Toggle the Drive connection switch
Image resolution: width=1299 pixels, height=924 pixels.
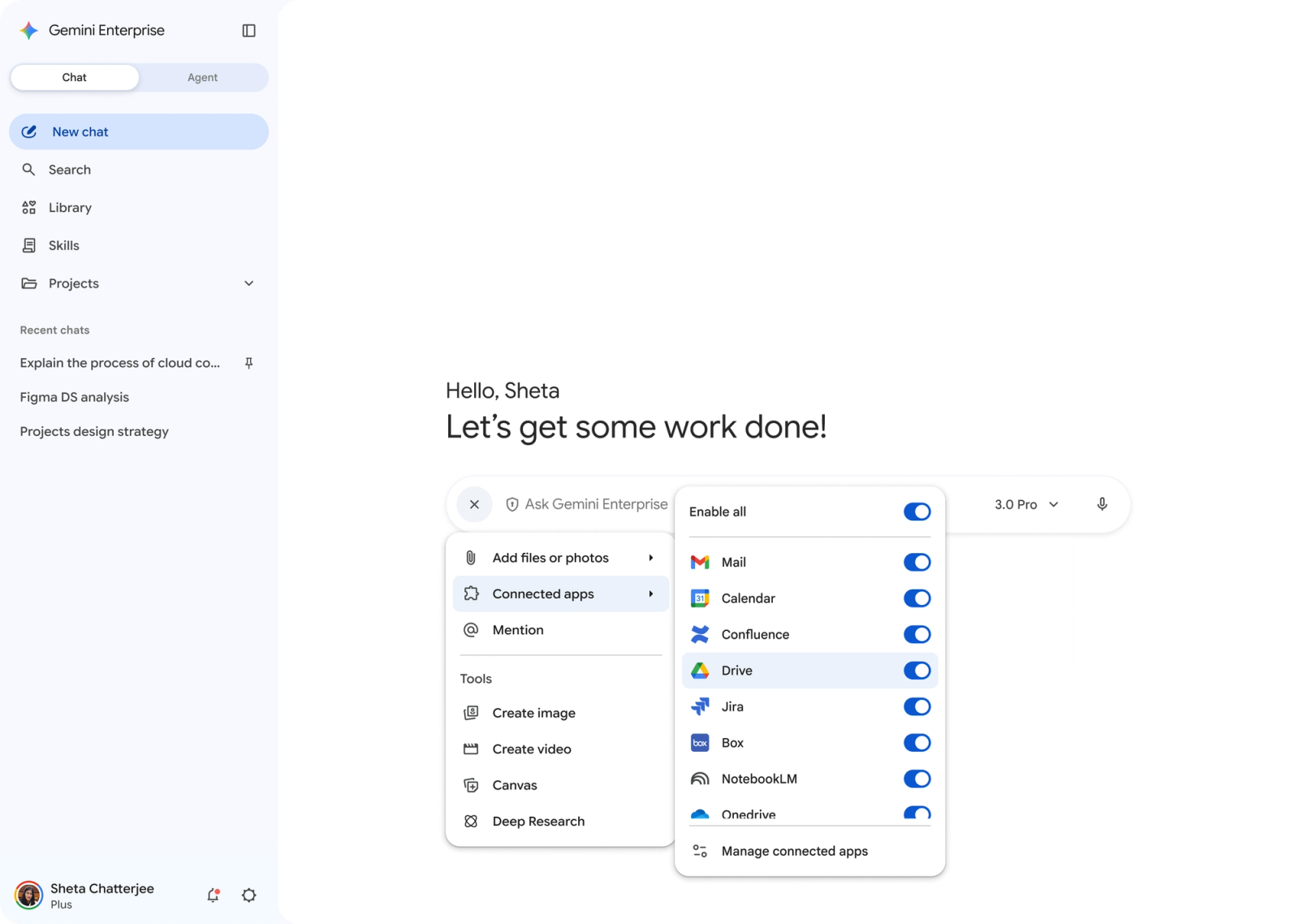tap(917, 671)
